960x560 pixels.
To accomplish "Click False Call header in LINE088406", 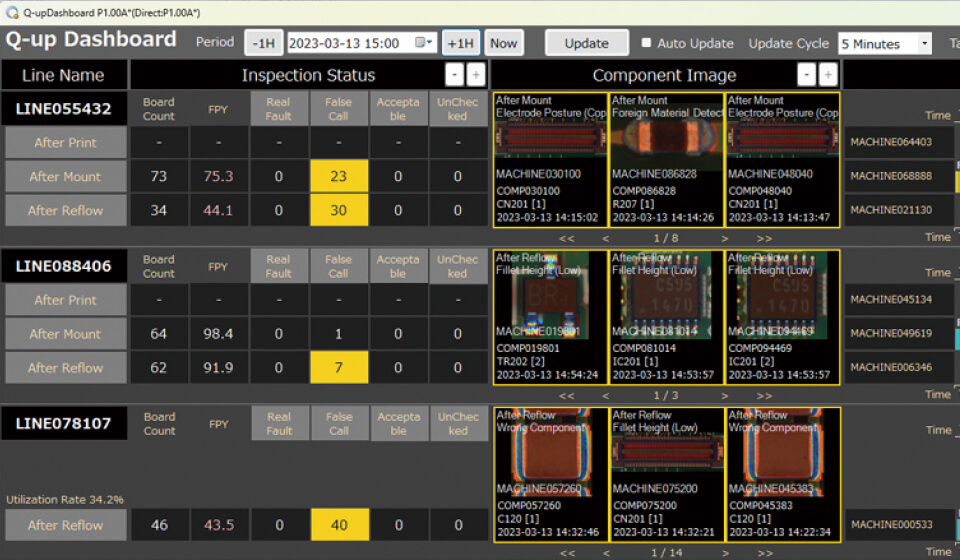I will coord(339,266).
